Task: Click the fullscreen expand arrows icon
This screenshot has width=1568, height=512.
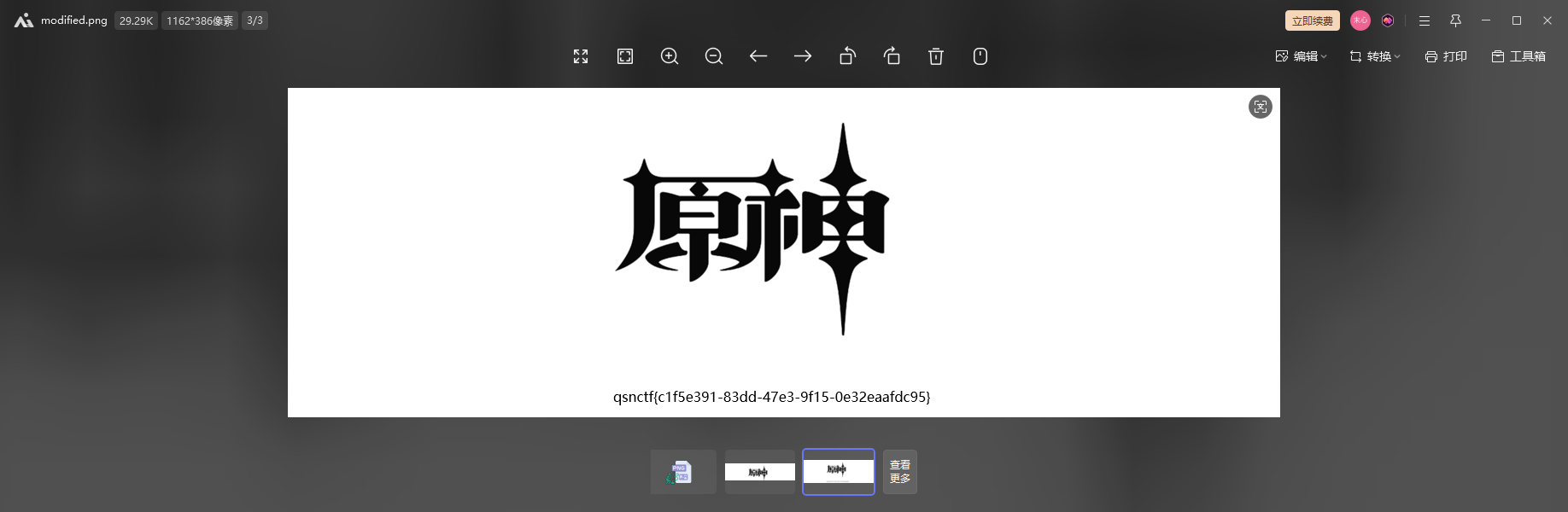Action: click(x=581, y=56)
